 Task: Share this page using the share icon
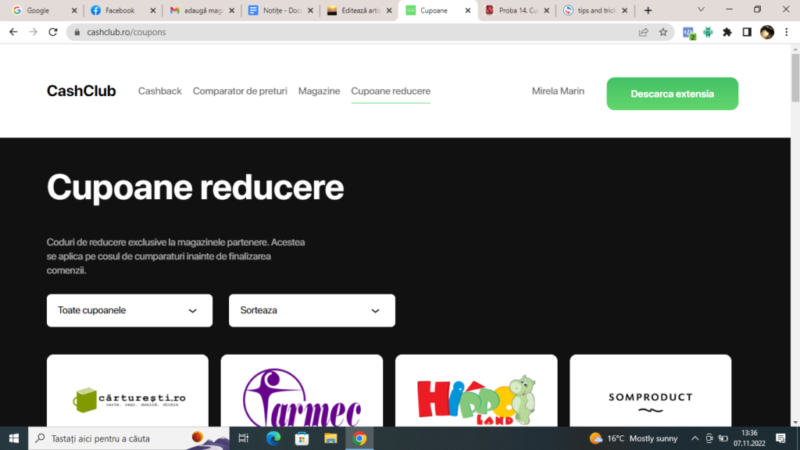643,32
